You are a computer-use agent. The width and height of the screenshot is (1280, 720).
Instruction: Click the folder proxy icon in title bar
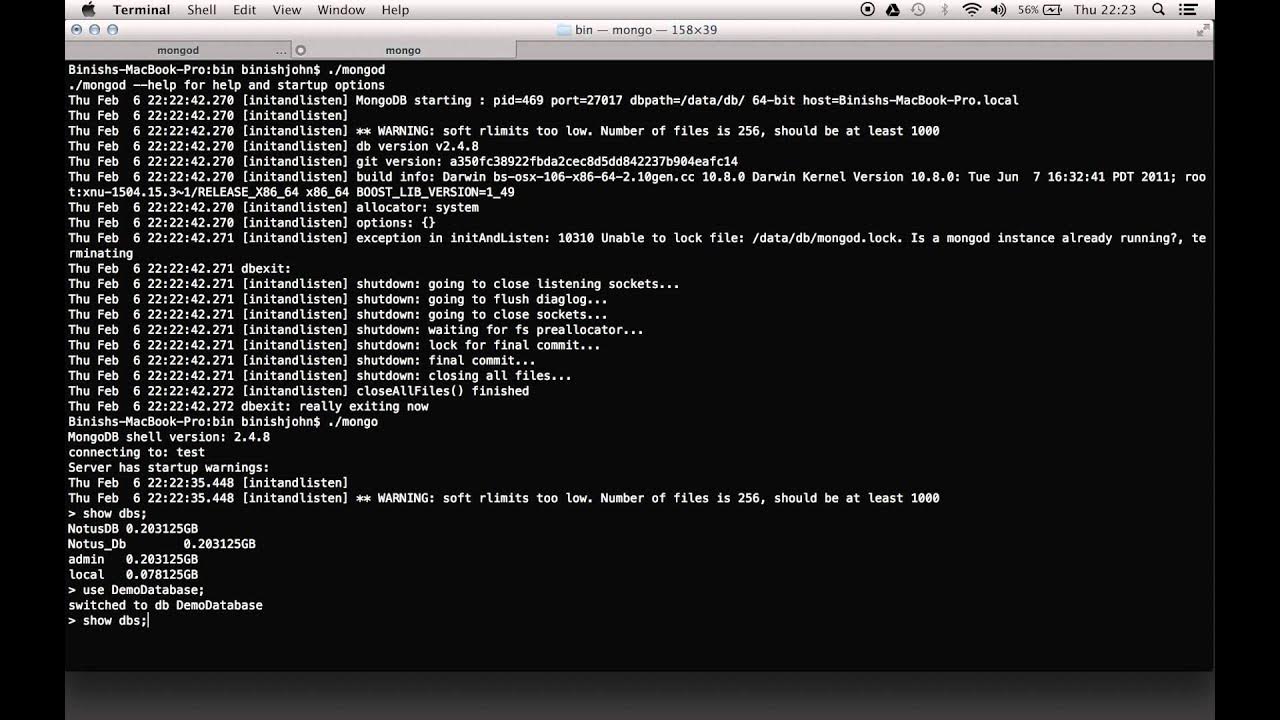tap(563, 30)
